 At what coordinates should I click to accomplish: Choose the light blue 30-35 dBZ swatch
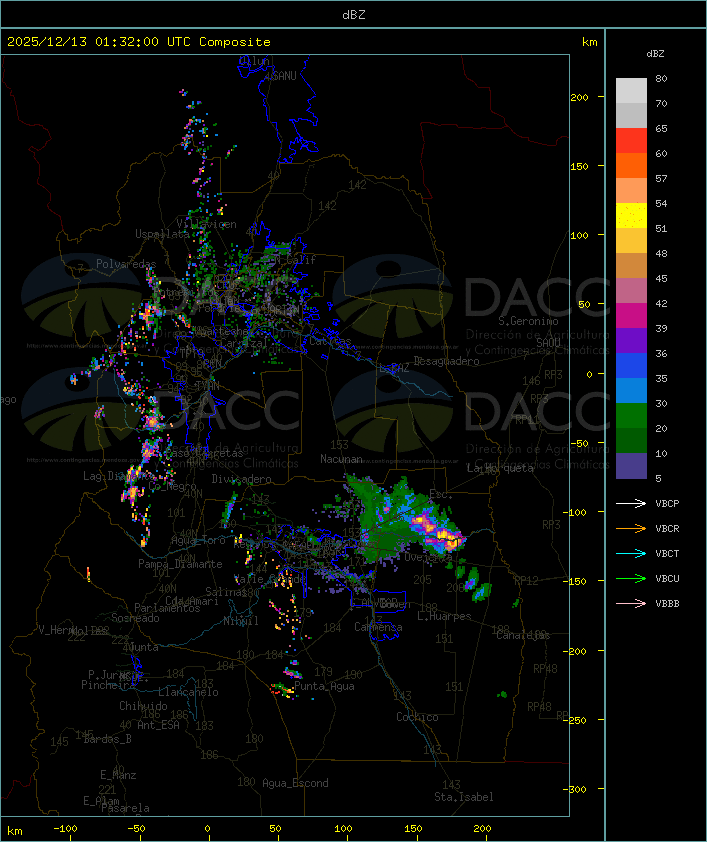coord(631,390)
